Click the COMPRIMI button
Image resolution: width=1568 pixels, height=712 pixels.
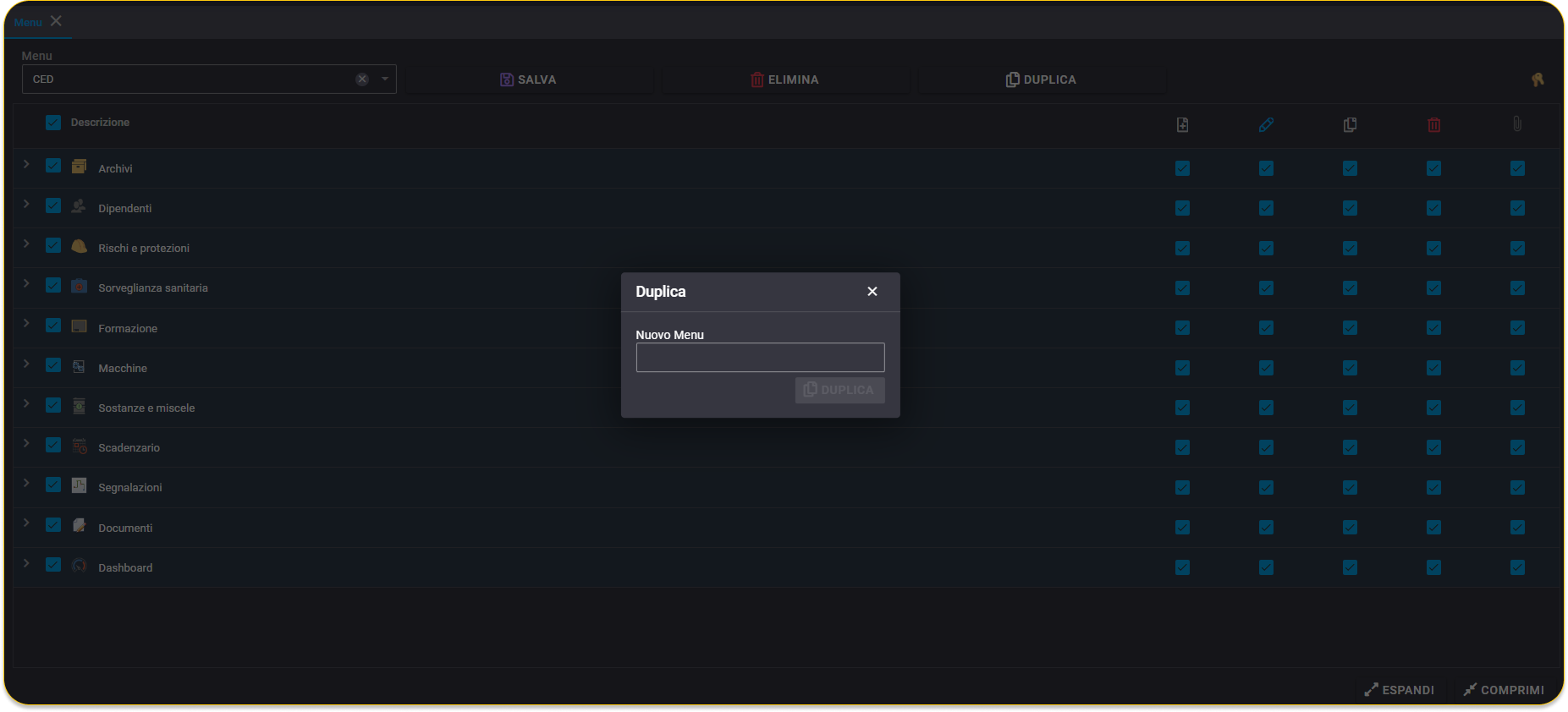point(1504,690)
